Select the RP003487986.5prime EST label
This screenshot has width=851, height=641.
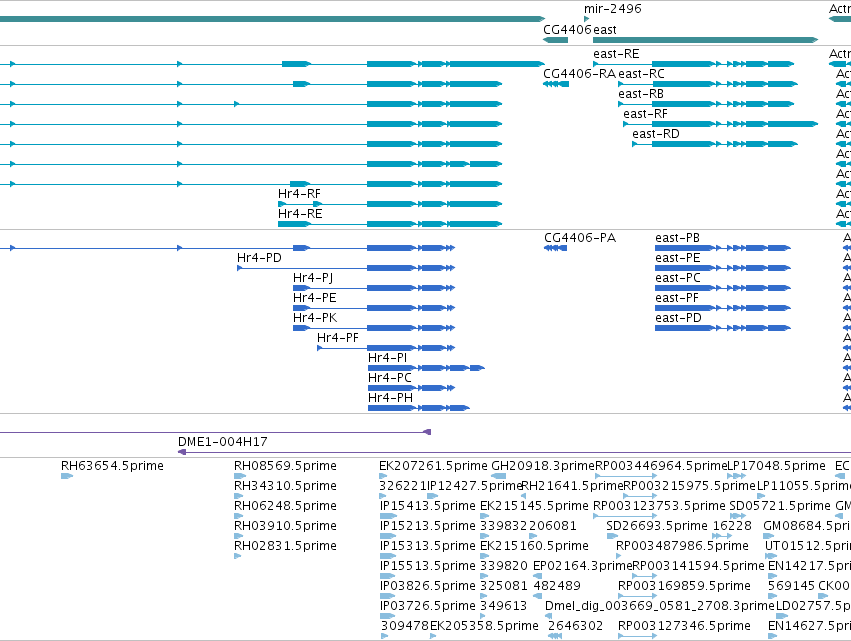coord(682,546)
